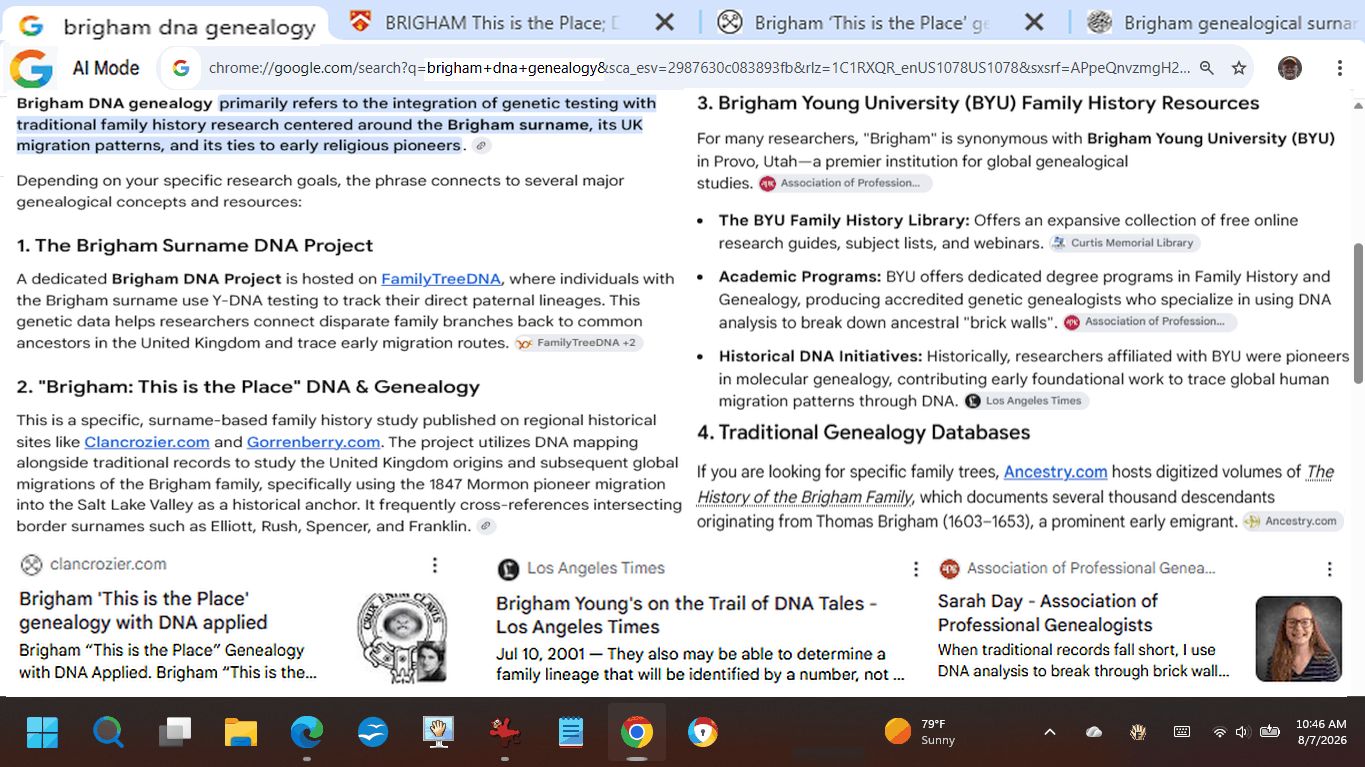This screenshot has width=1365, height=767.
Task: Switch to the "Brigham 'This is the Place' ge" tab
Action: [x=870, y=22]
